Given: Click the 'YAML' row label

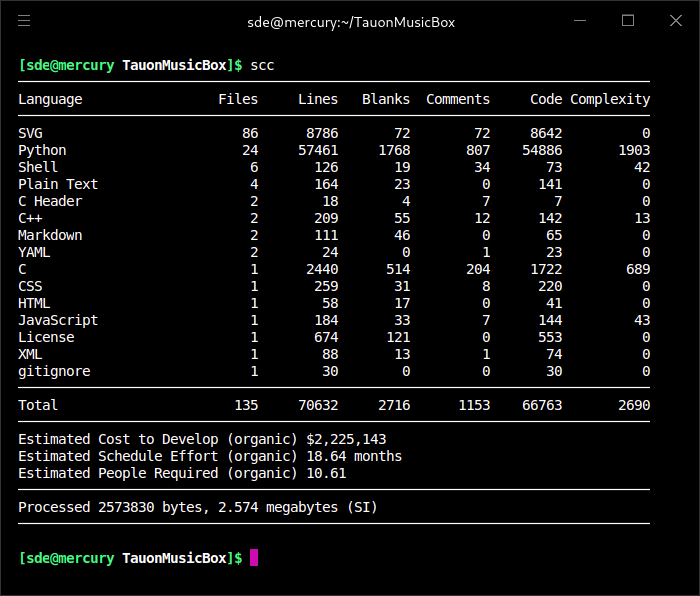Looking at the screenshot, I should (34, 252).
